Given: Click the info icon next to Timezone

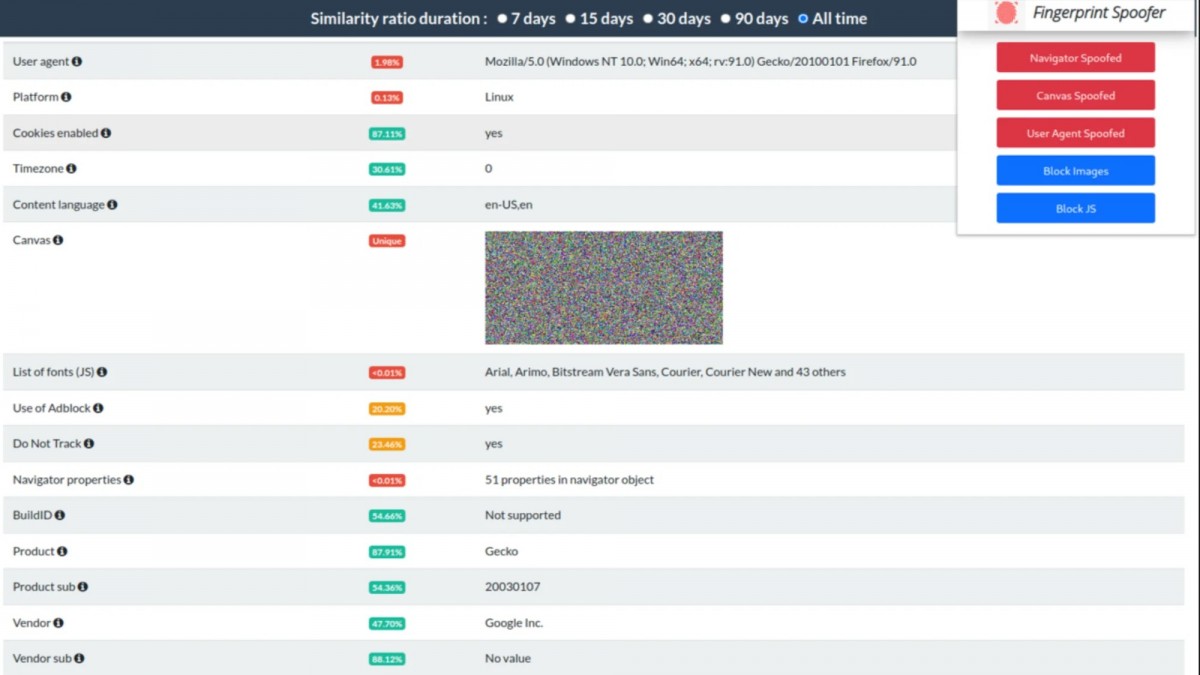Looking at the screenshot, I should [71, 169].
